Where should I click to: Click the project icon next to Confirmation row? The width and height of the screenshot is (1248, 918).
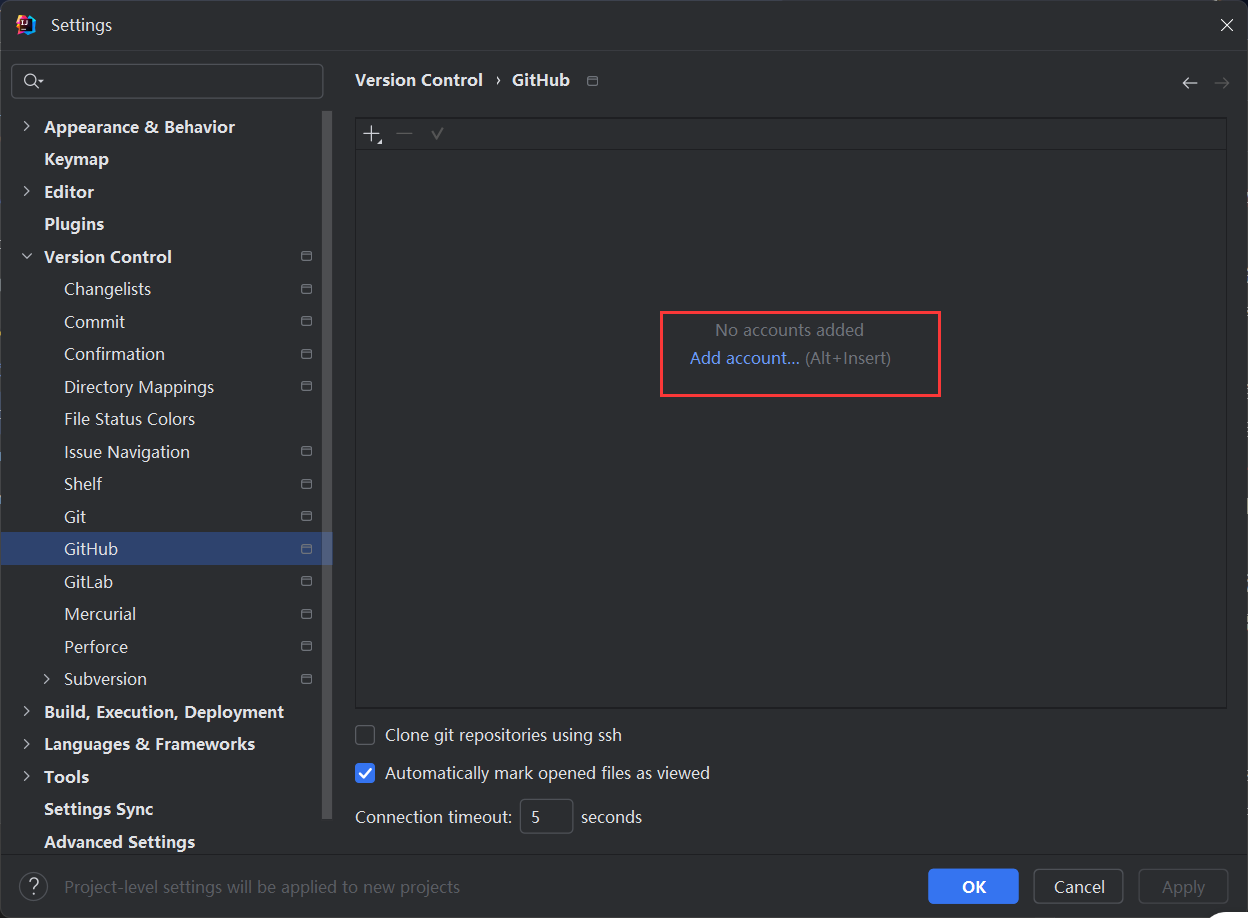click(307, 354)
